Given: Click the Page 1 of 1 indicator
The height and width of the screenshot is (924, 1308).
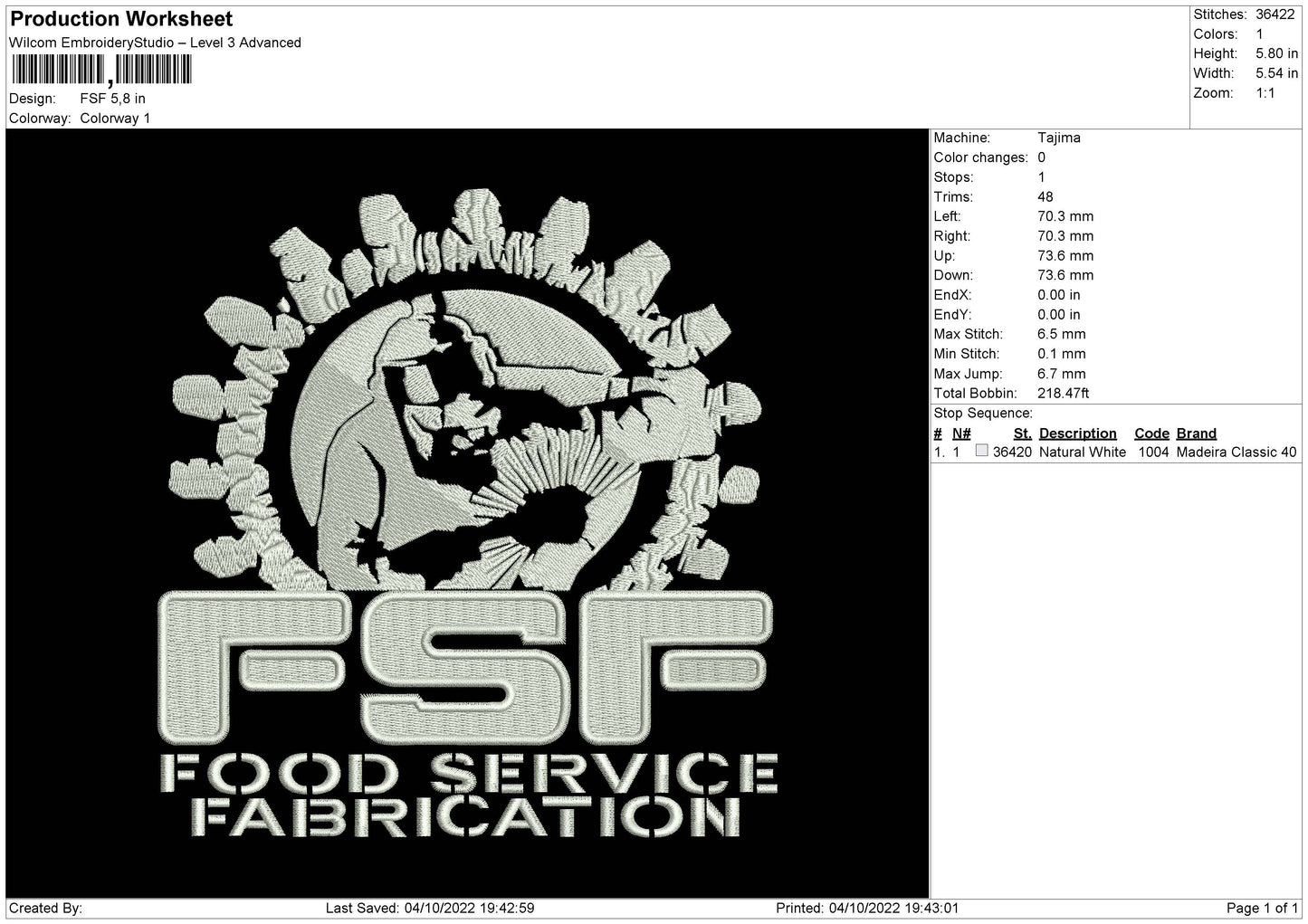Looking at the screenshot, I should [x=1262, y=909].
